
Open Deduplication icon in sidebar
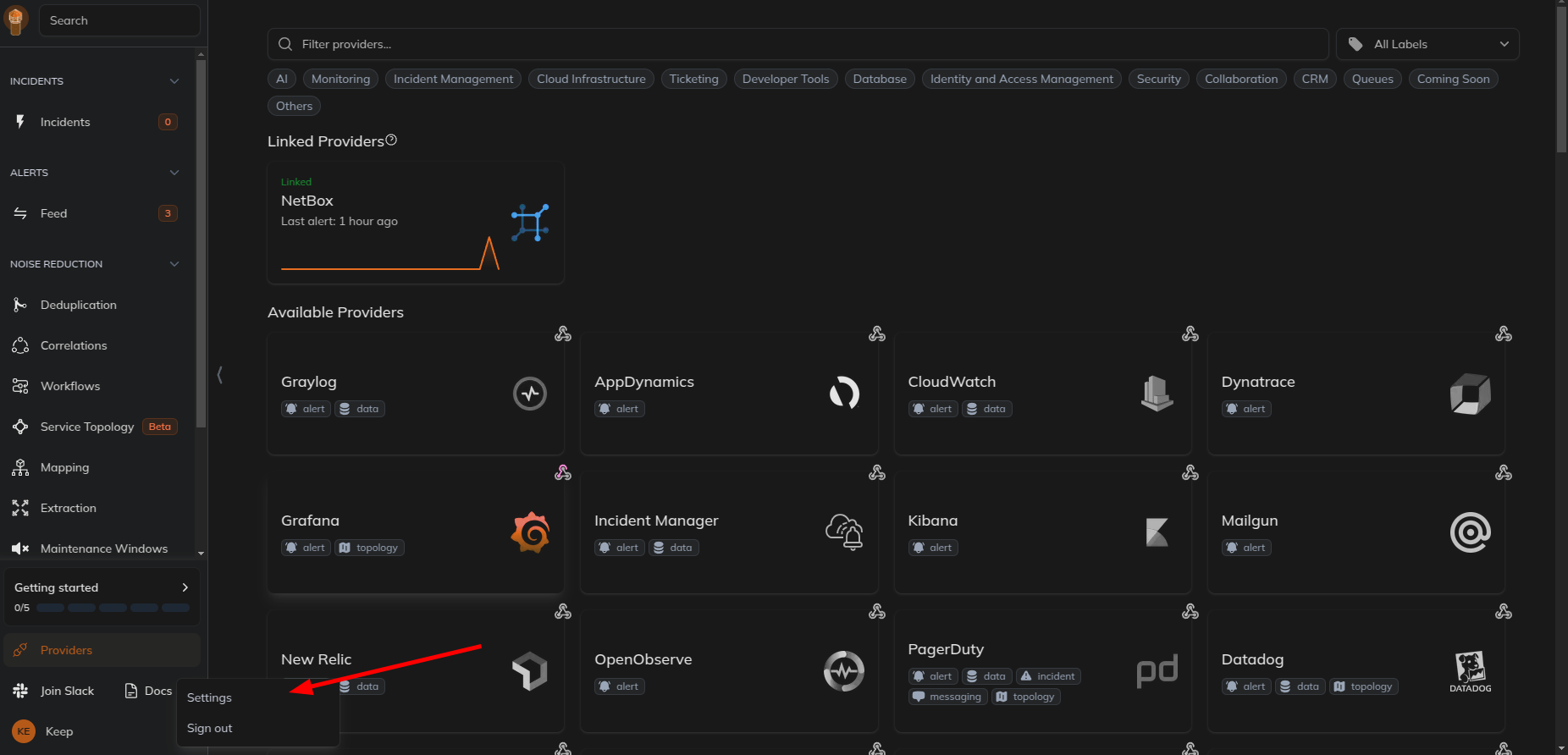20,305
